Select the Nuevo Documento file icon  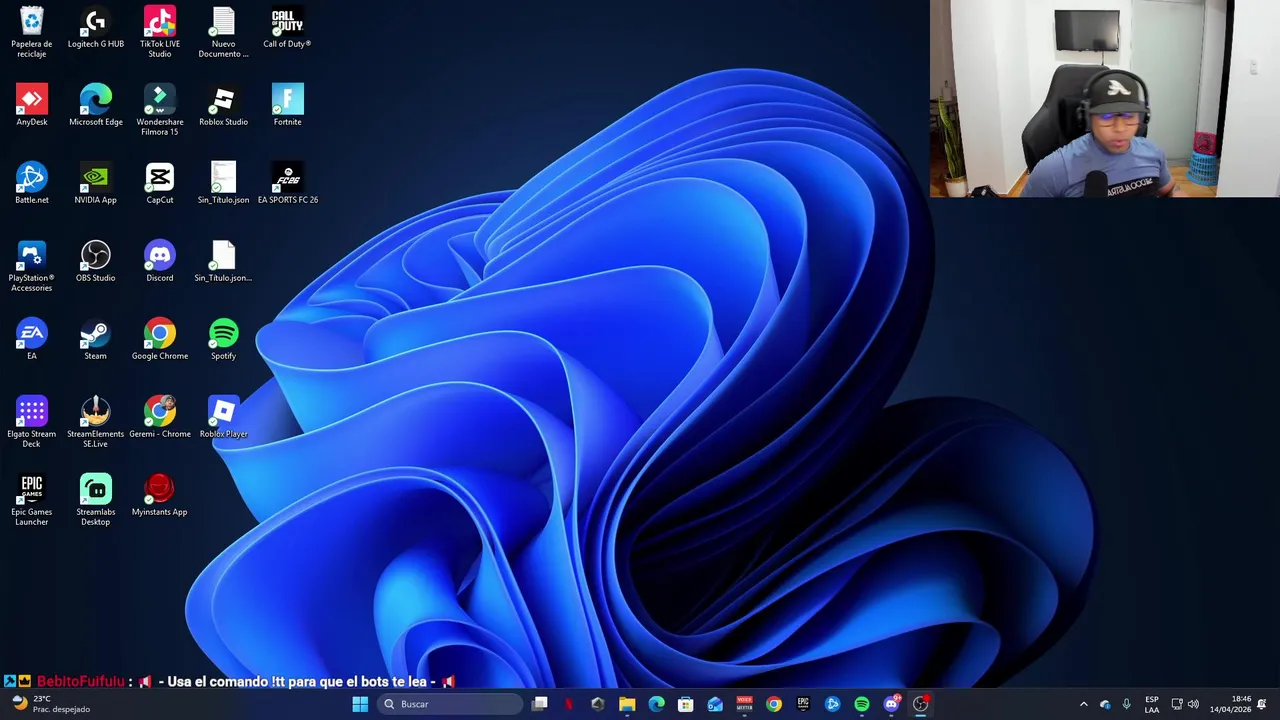[223, 32]
